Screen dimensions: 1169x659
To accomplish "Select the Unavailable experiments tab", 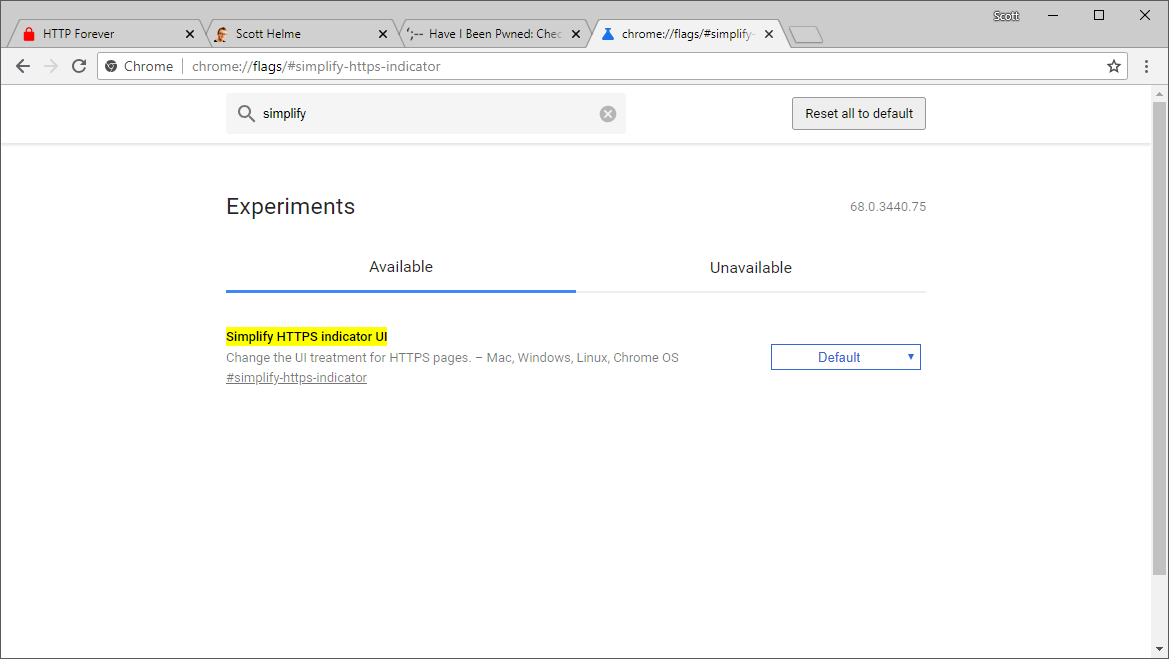I will click(750, 268).
